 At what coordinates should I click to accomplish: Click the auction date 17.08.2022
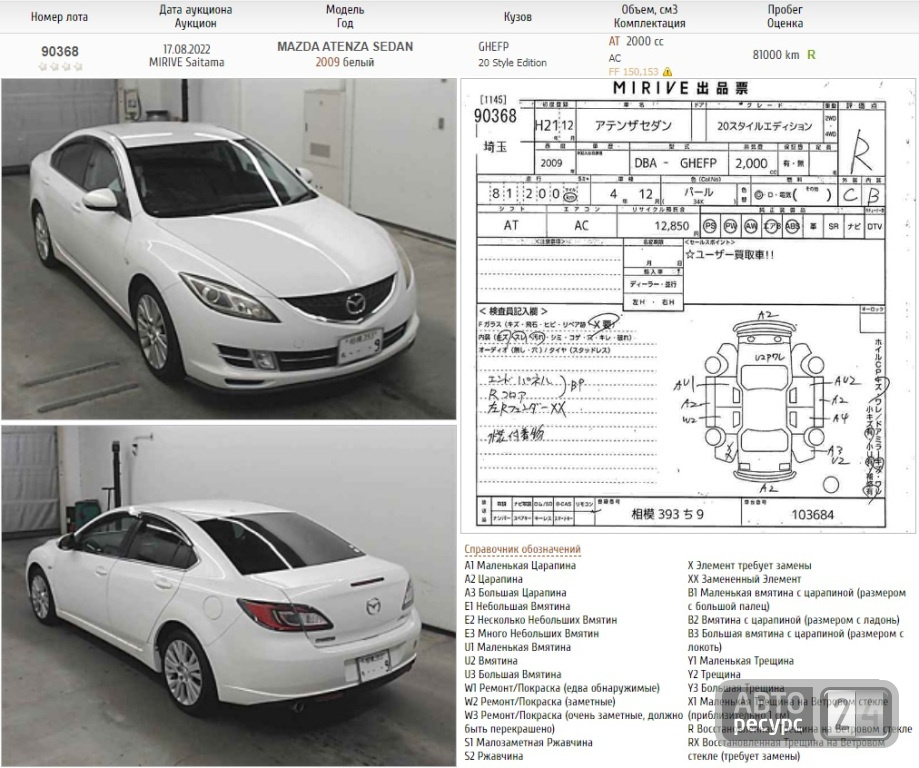tap(186, 49)
